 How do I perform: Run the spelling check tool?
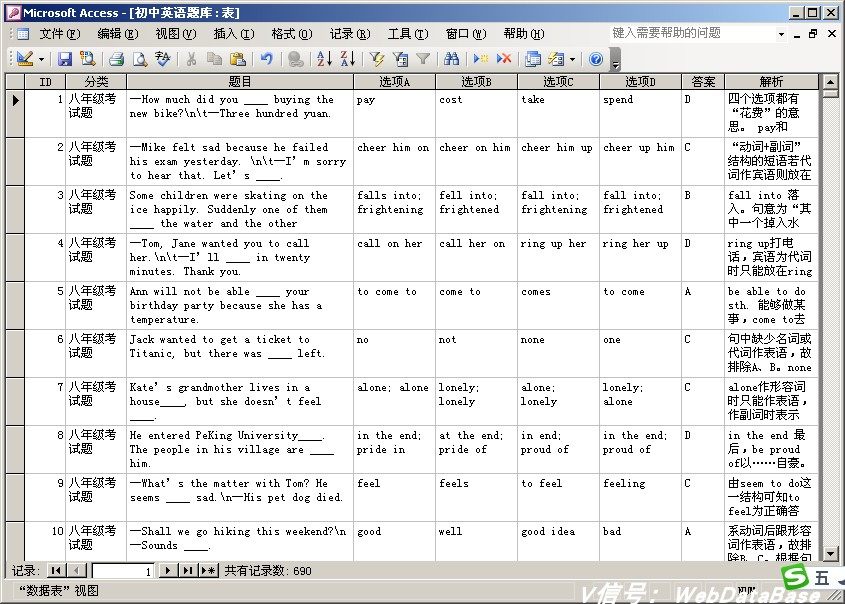163,59
